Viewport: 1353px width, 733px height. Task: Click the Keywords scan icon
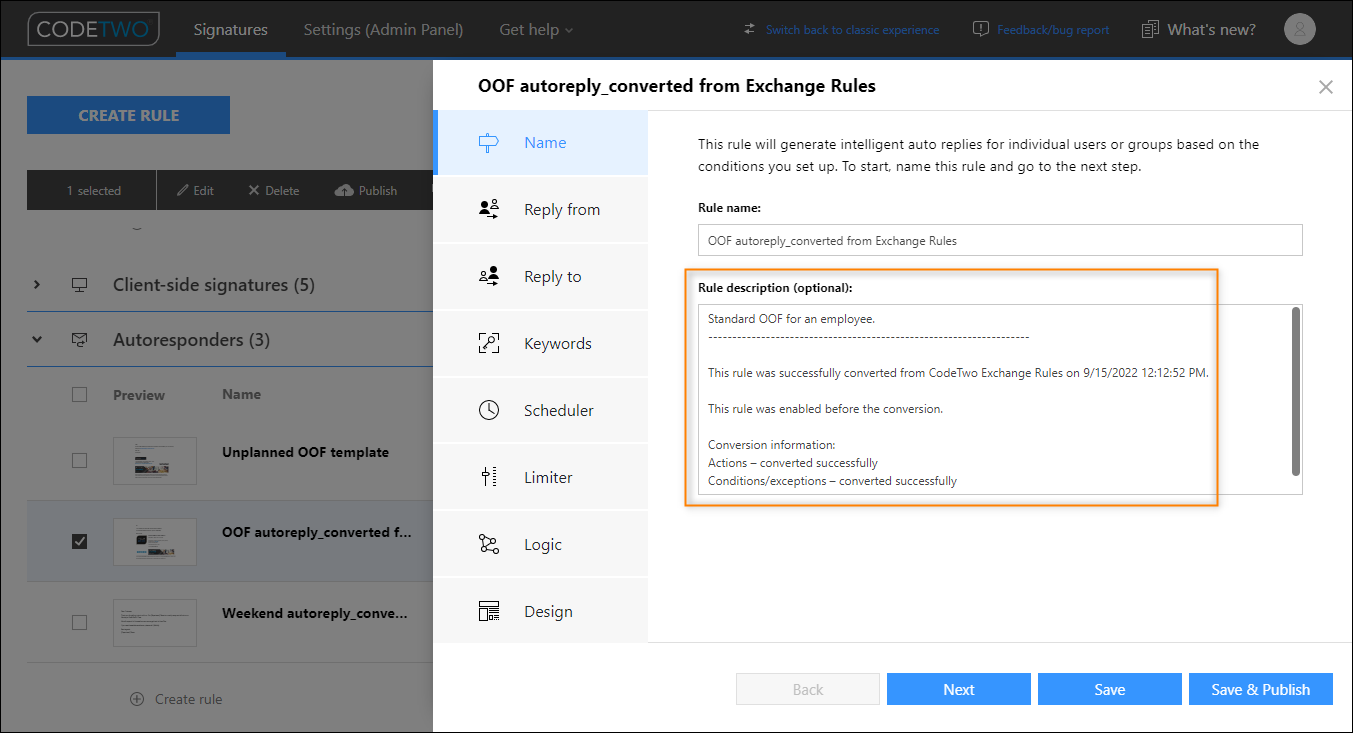pyautogui.click(x=488, y=343)
